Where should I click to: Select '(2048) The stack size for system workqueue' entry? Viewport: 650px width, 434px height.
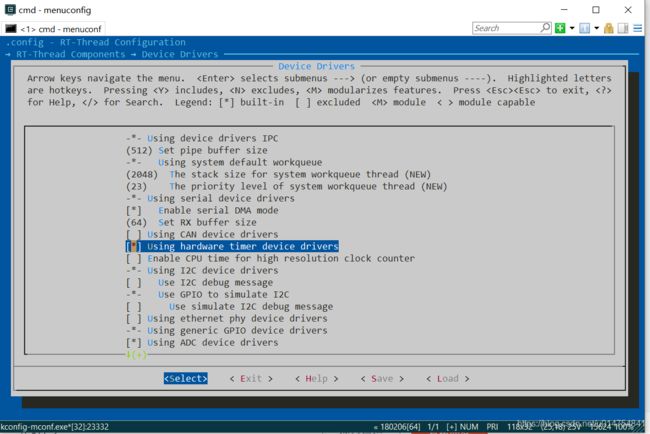point(279,174)
